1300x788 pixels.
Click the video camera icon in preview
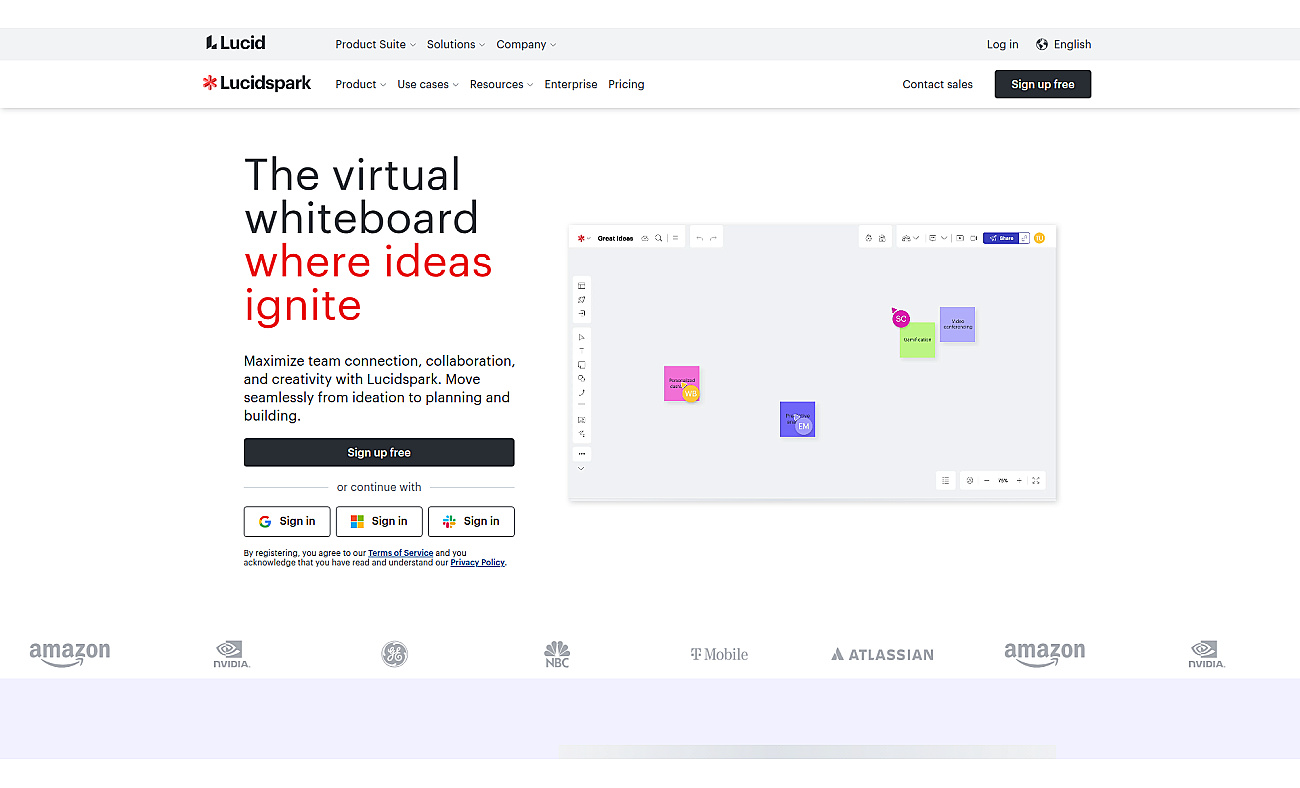tap(973, 238)
